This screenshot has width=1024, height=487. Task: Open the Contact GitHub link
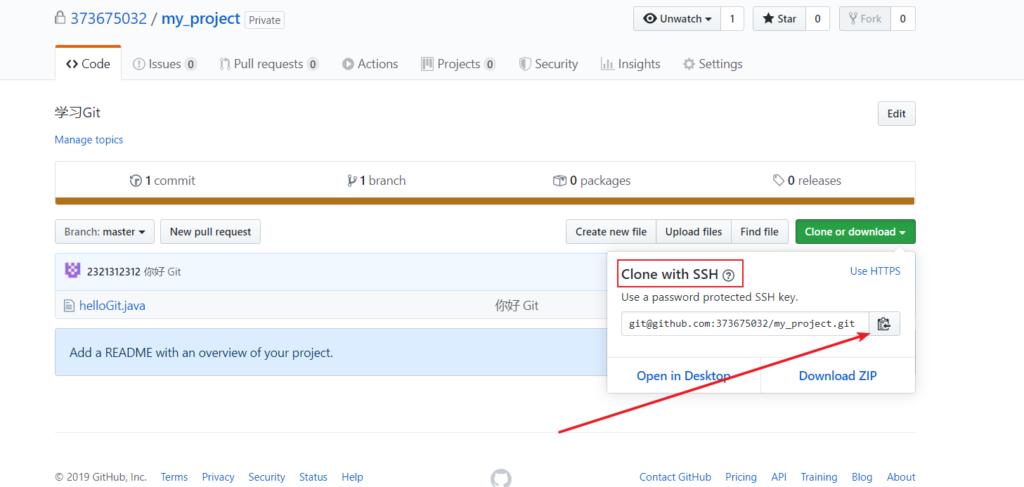click(x=675, y=477)
